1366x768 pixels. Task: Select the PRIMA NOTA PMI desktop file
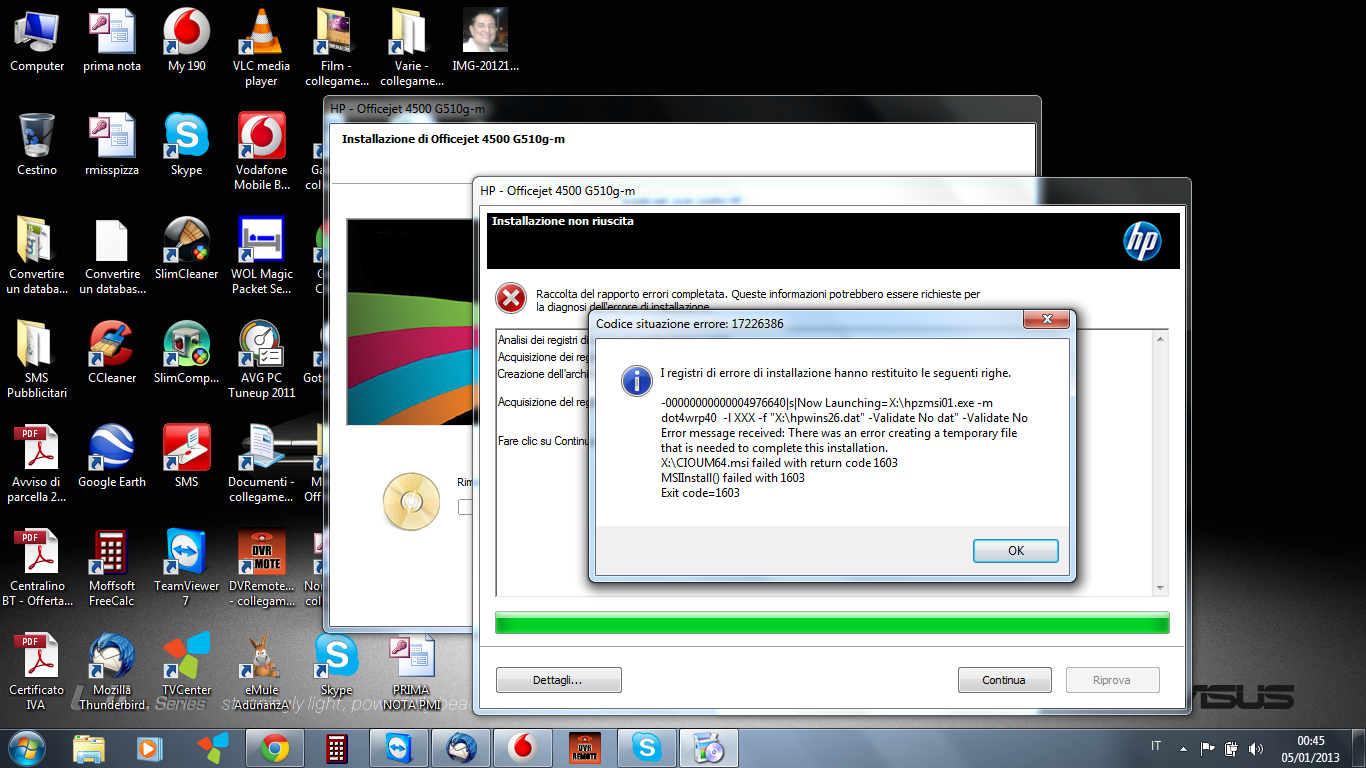pos(411,672)
